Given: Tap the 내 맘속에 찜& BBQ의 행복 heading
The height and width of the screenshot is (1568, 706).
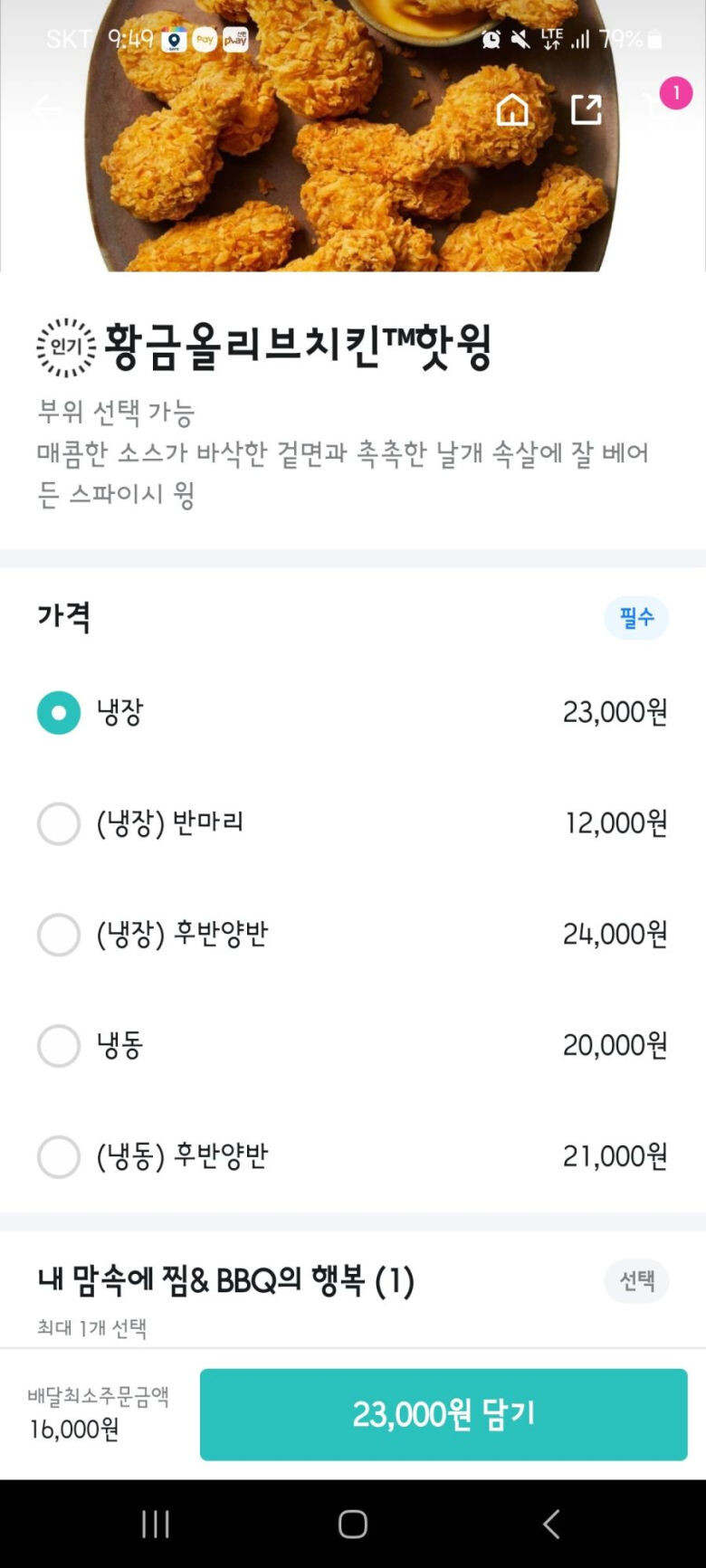Looking at the screenshot, I should pyautogui.click(x=226, y=1281).
